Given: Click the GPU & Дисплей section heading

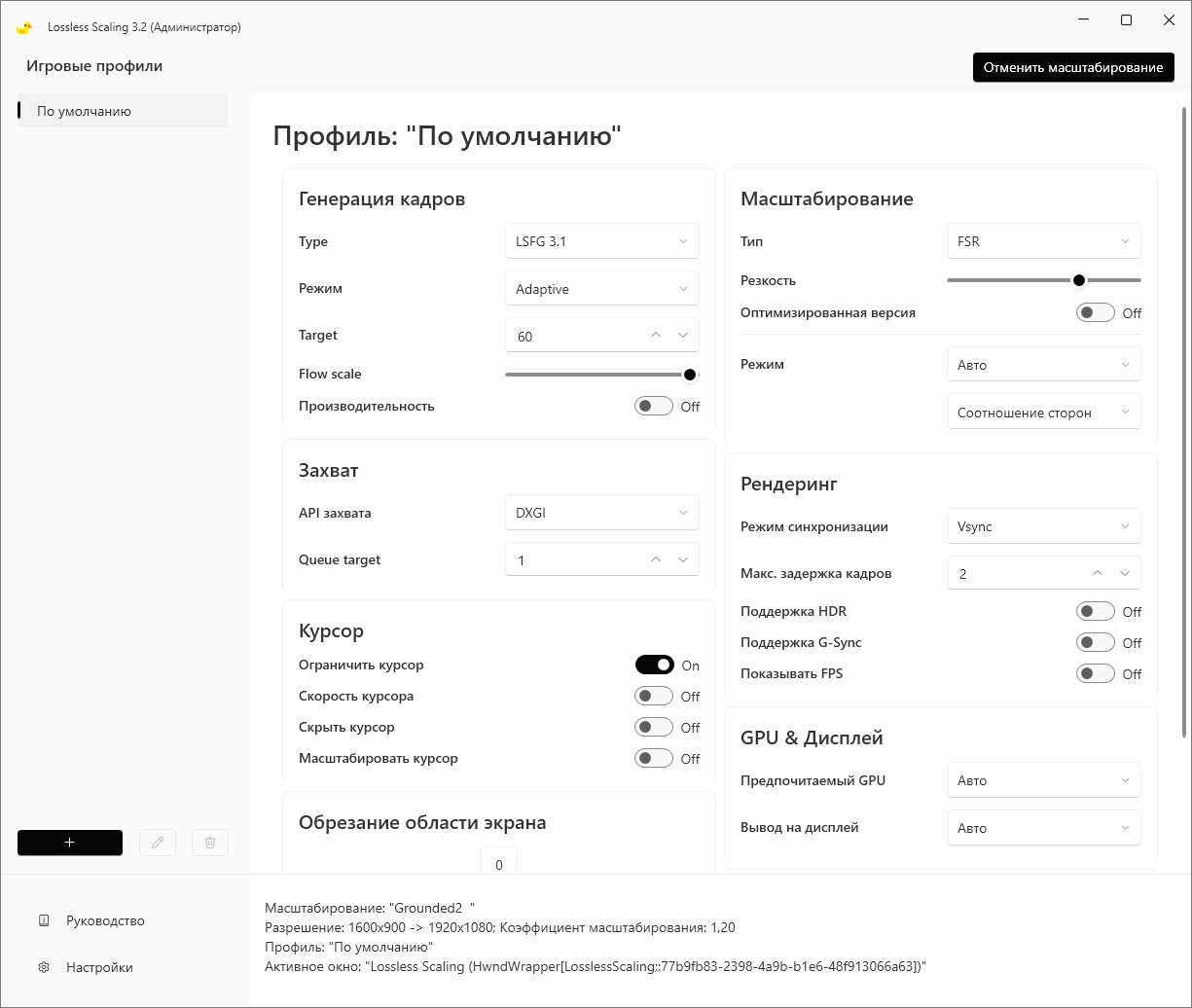Looking at the screenshot, I should 812,738.
